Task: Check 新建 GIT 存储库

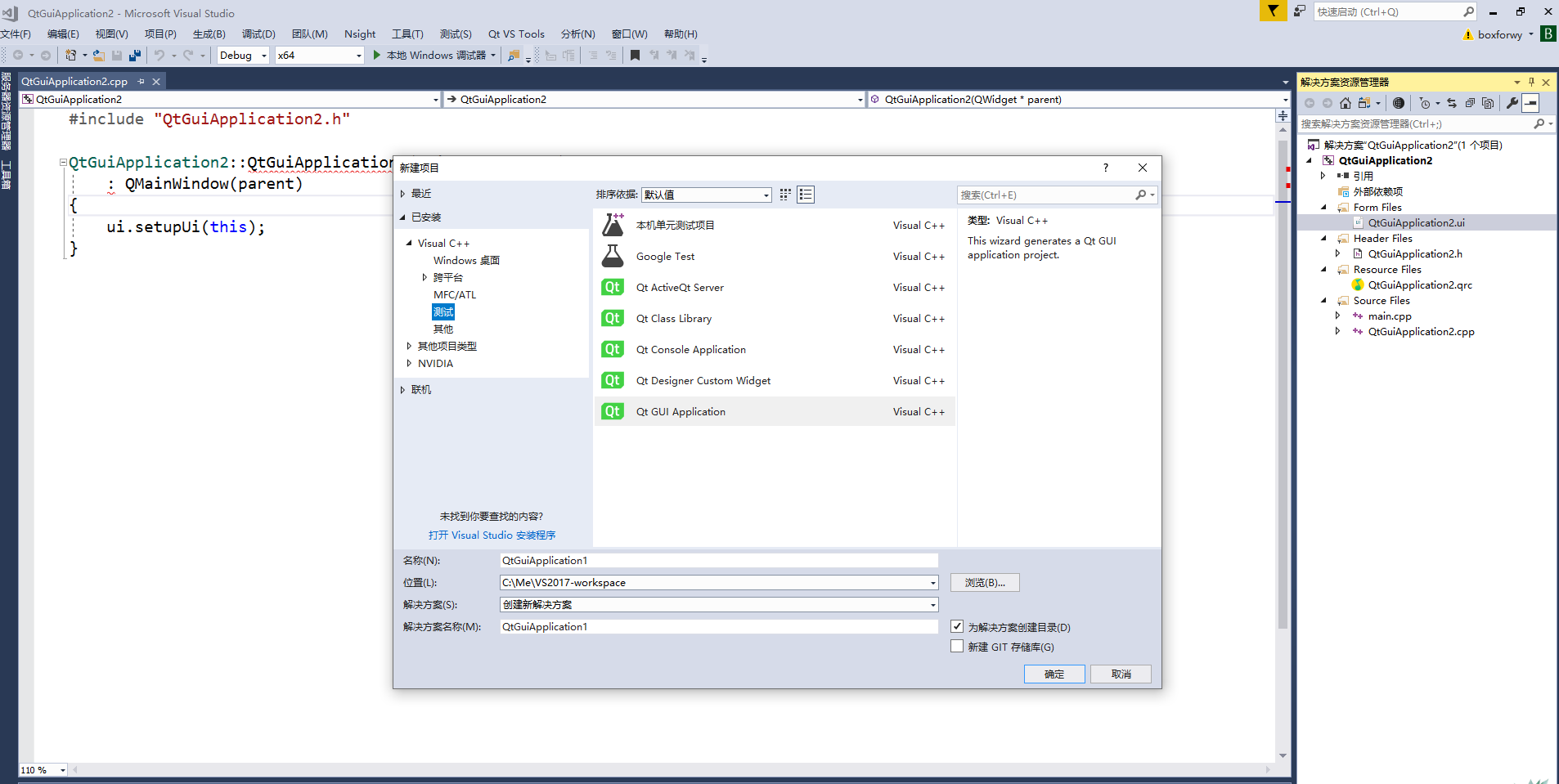Action: click(x=956, y=646)
